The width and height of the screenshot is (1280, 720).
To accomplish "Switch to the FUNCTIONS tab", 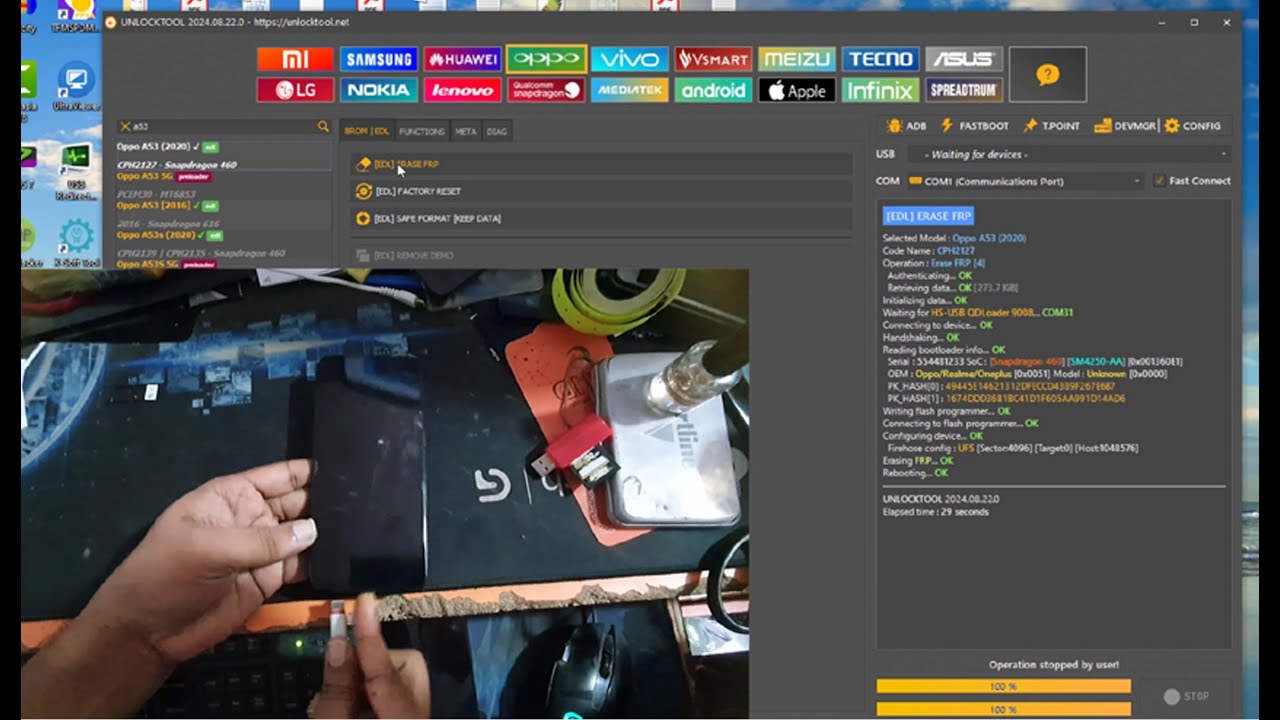I will [x=422, y=131].
